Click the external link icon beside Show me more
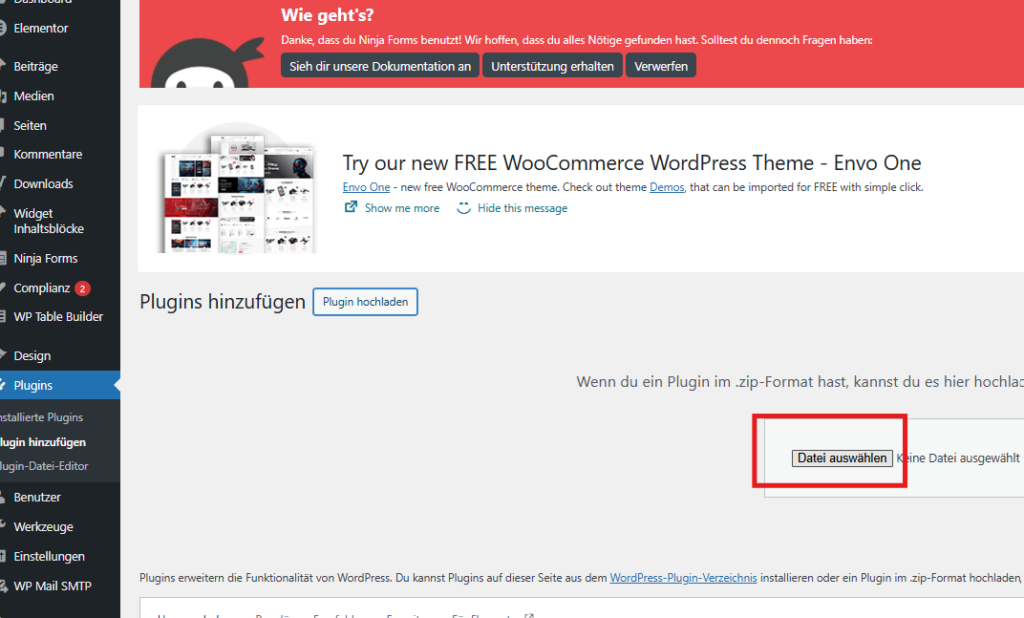This screenshot has height=618, width=1024. [351, 208]
